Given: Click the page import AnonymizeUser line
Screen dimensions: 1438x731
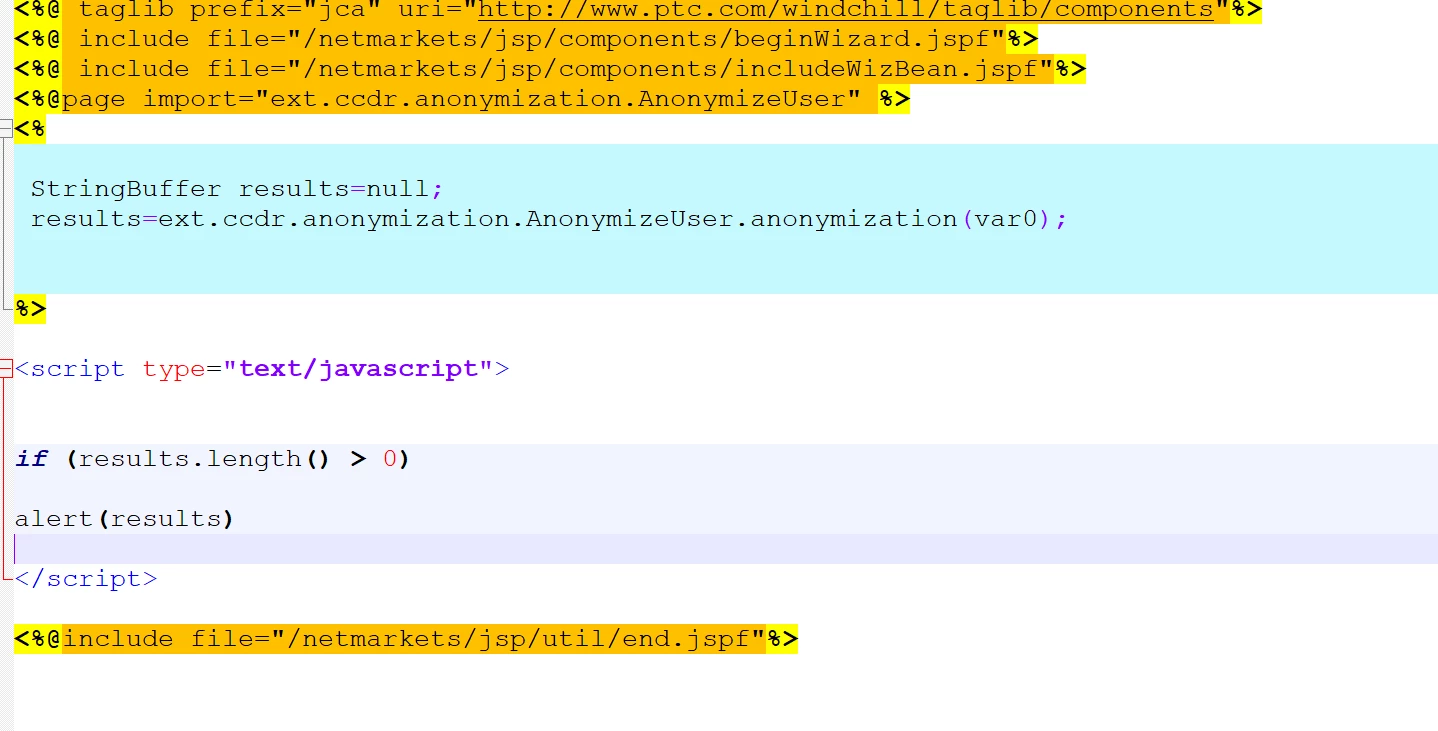Looking at the screenshot, I should point(462,99).
